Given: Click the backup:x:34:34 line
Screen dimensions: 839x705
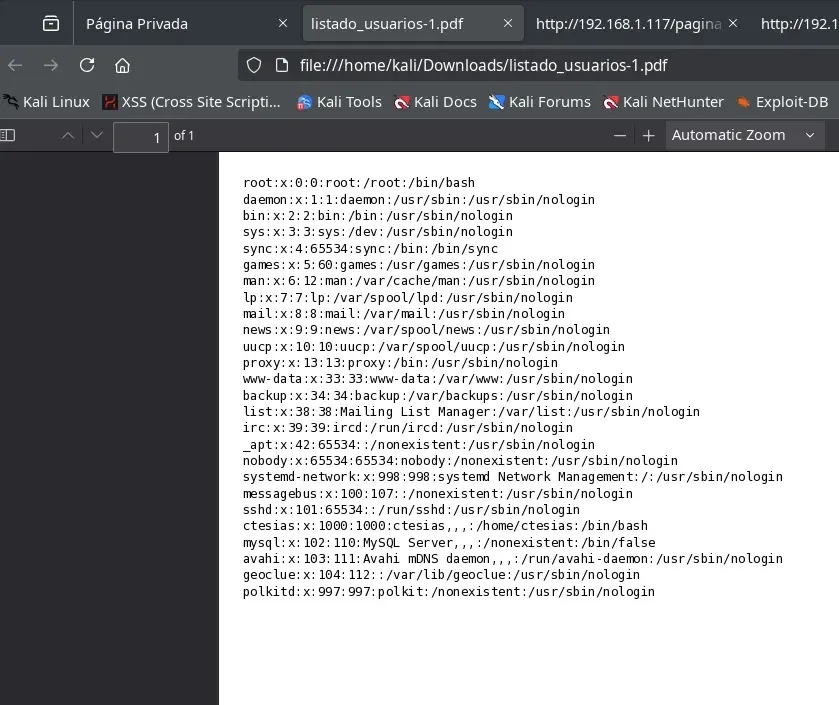Looking at the screenshot, I should pos(438,395).
